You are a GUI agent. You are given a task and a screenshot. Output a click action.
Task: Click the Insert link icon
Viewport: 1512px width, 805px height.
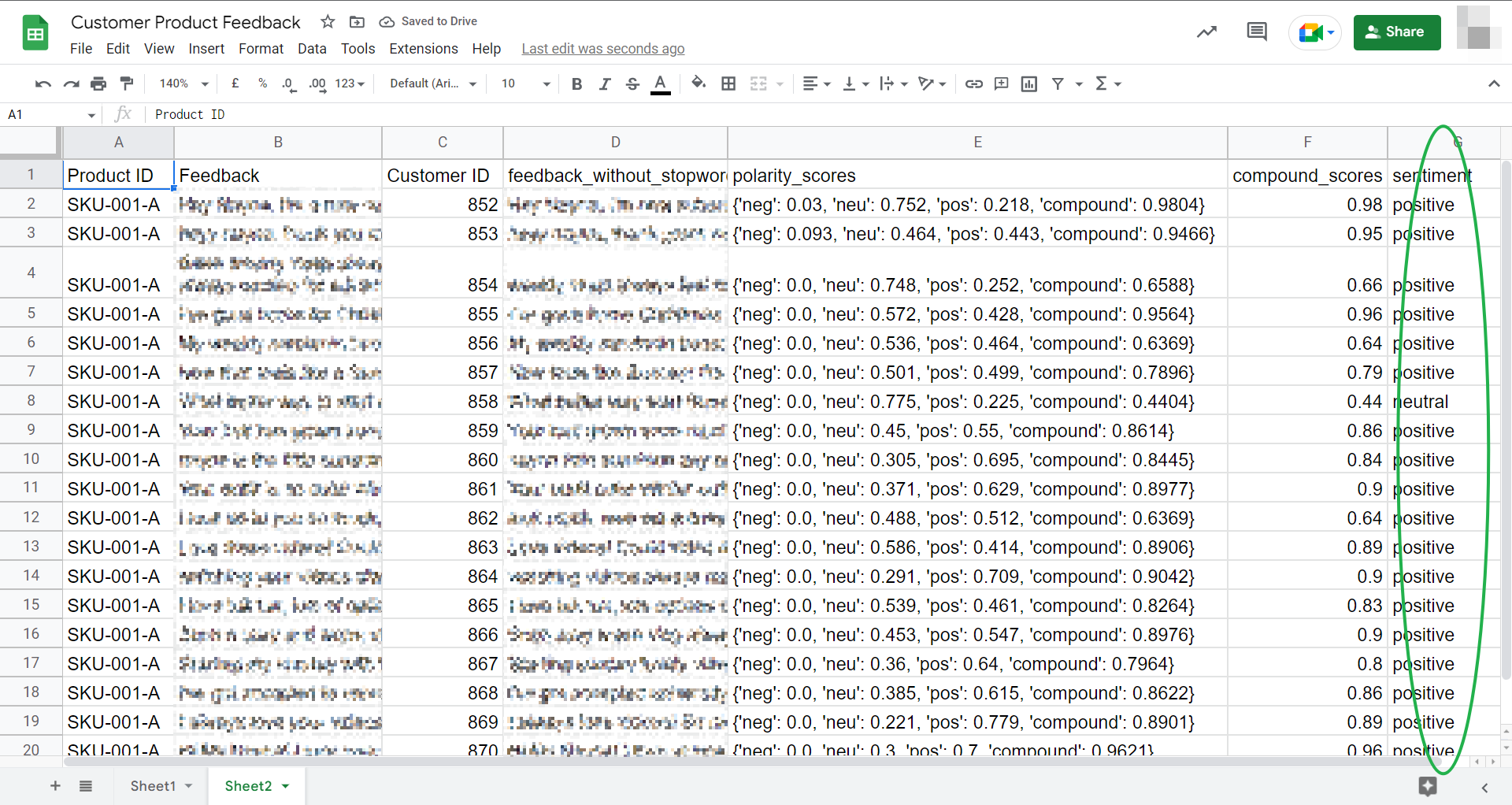coord(974,83)
